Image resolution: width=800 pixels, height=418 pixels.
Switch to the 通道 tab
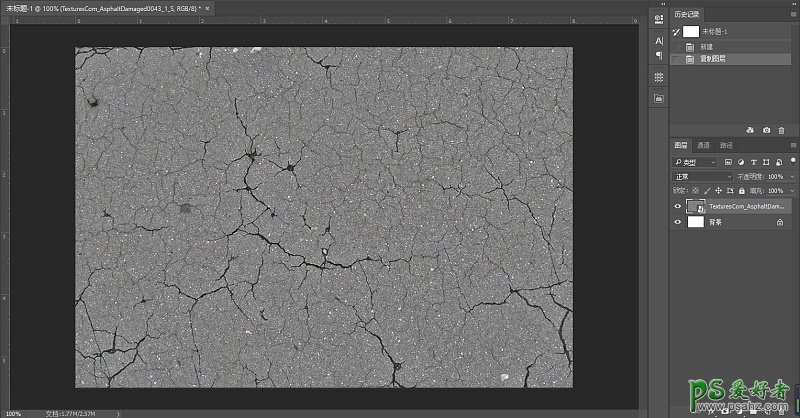point(704,145)
